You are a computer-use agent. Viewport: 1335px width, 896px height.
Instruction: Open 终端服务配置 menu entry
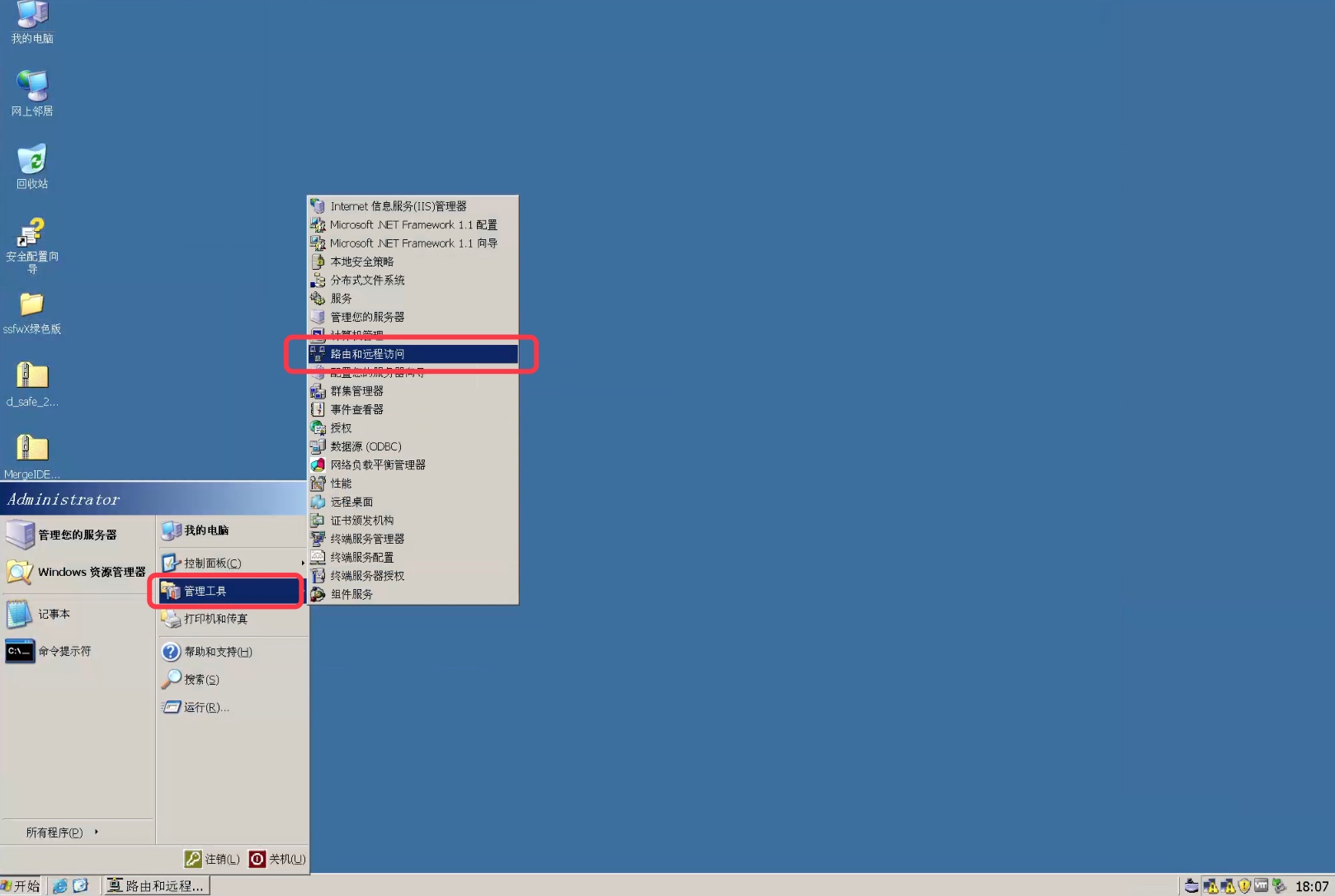tap(413, 558)
